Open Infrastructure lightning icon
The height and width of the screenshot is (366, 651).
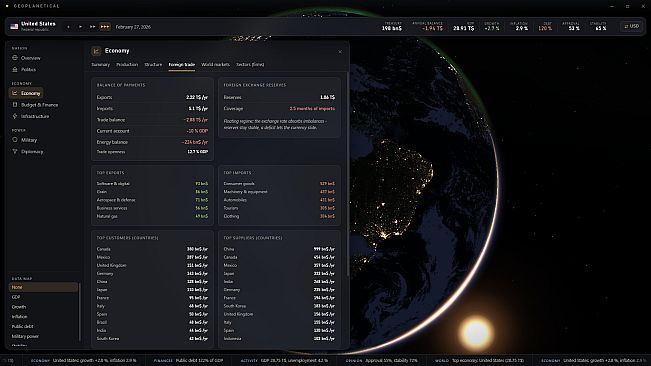(15, 116)
